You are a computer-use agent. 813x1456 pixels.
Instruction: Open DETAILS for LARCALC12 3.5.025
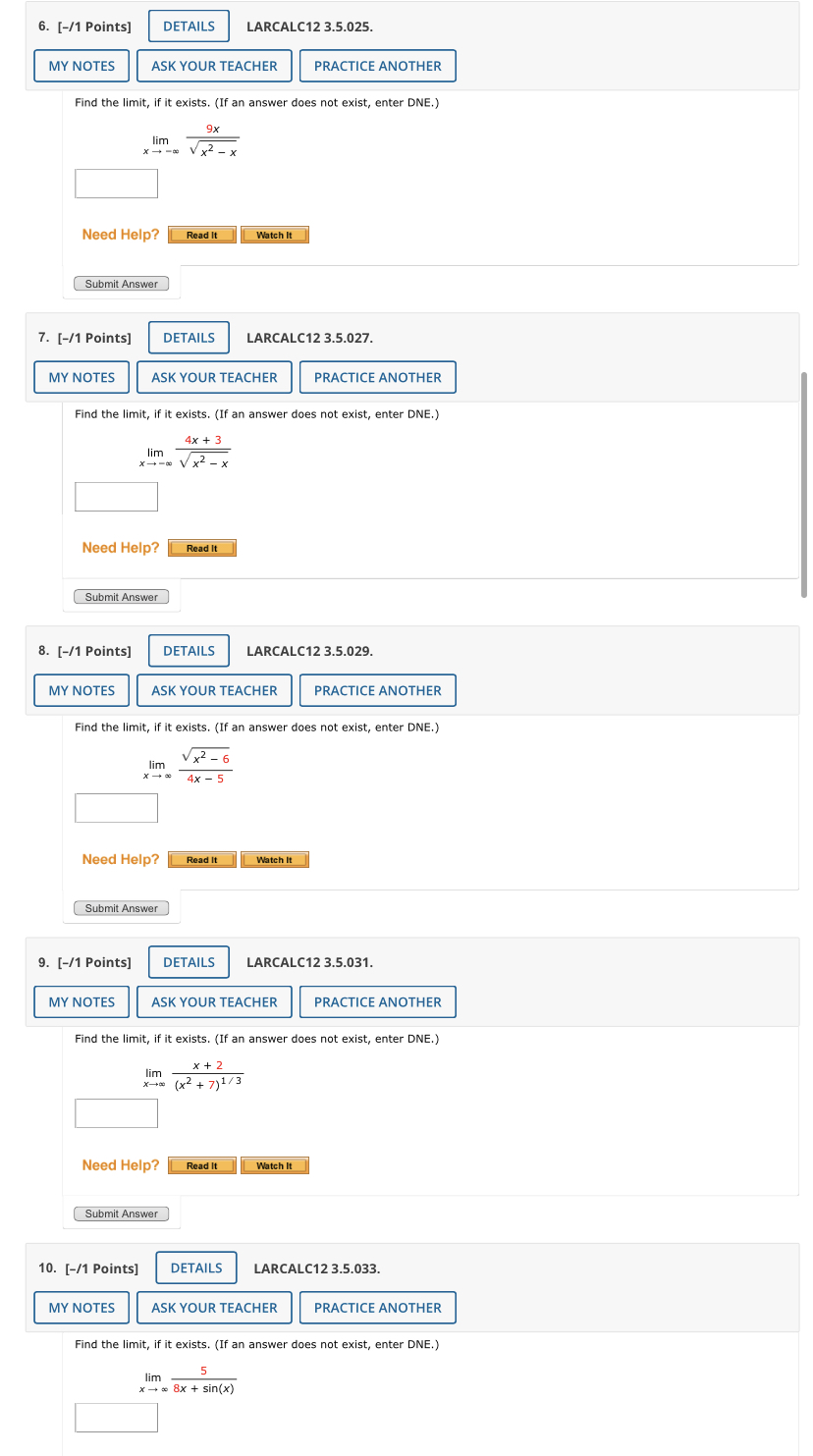pyautogui.click(x=188, y=26)
